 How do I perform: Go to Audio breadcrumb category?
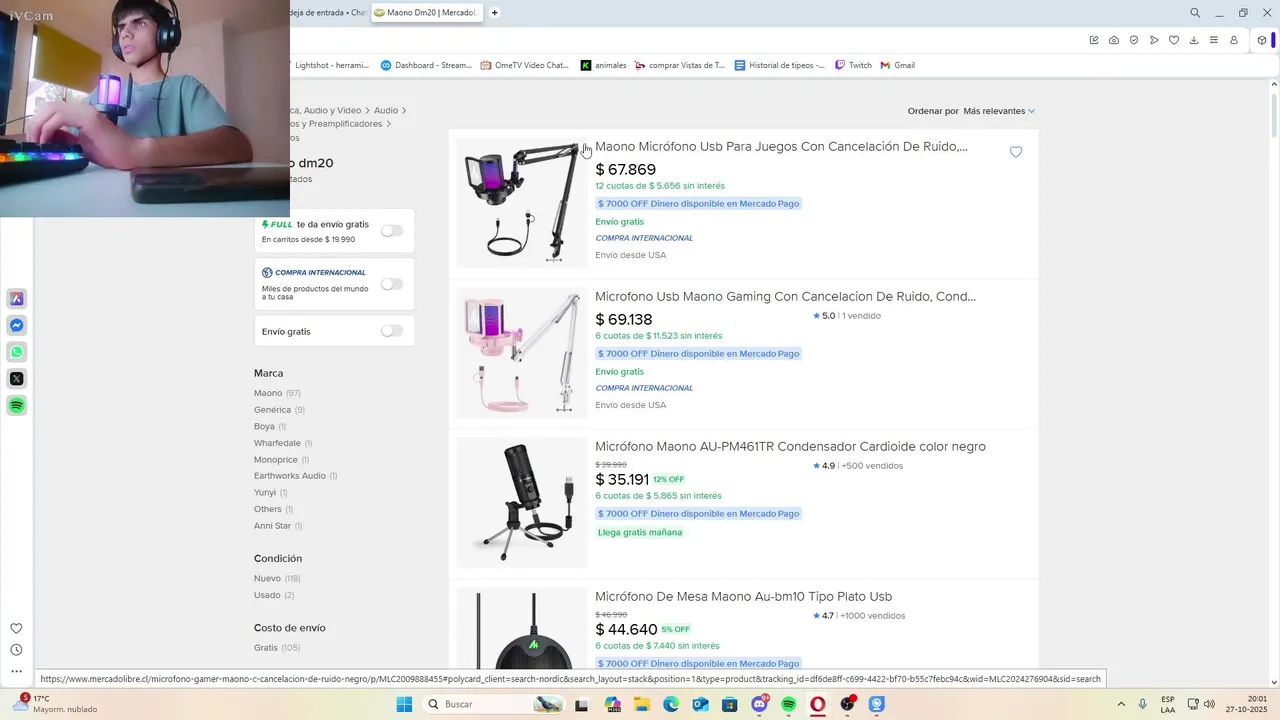click(x=386, y=110)
